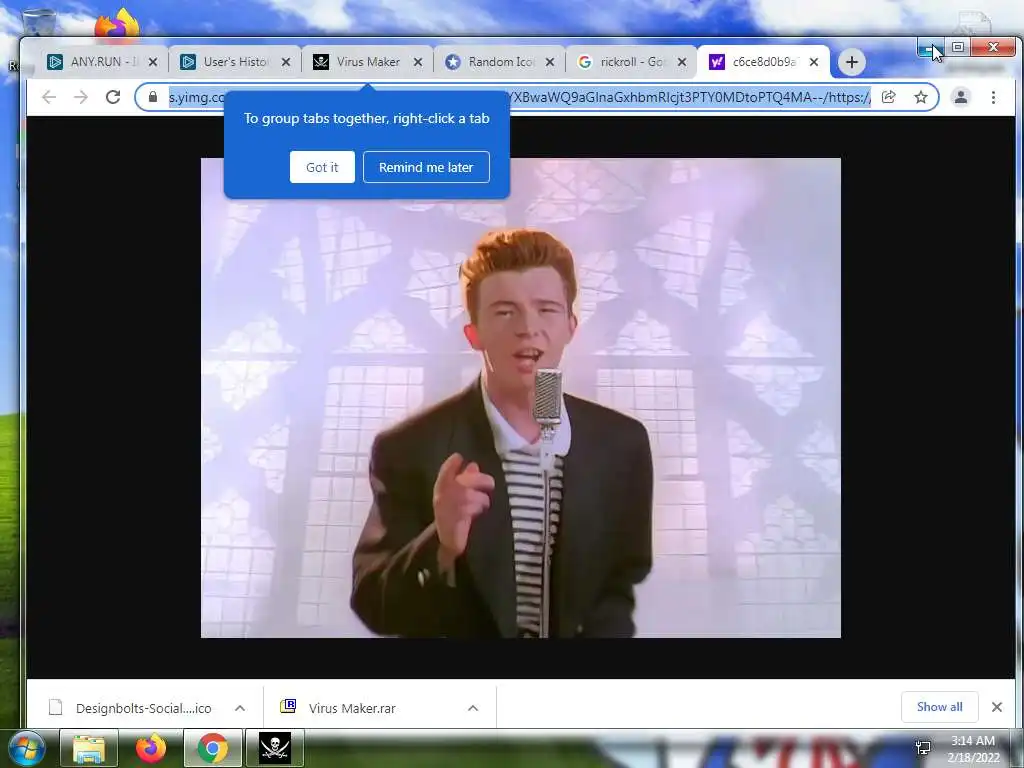
Task: Click Remind me later button
Action: pyautogui.click(x=426, y=167)
